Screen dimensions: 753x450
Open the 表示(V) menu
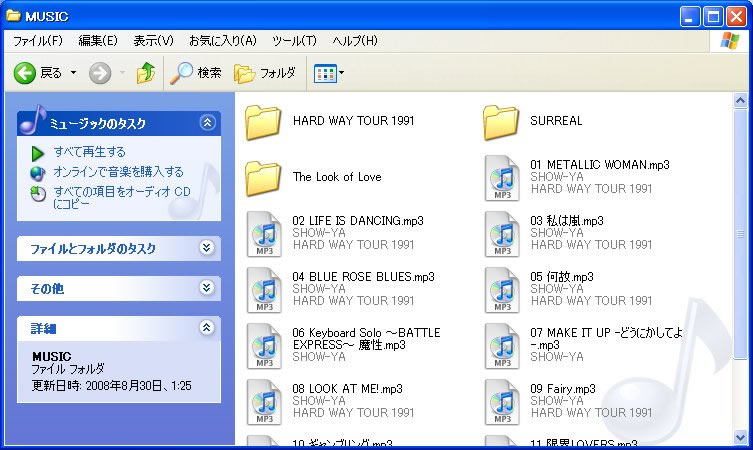[153, 41]
